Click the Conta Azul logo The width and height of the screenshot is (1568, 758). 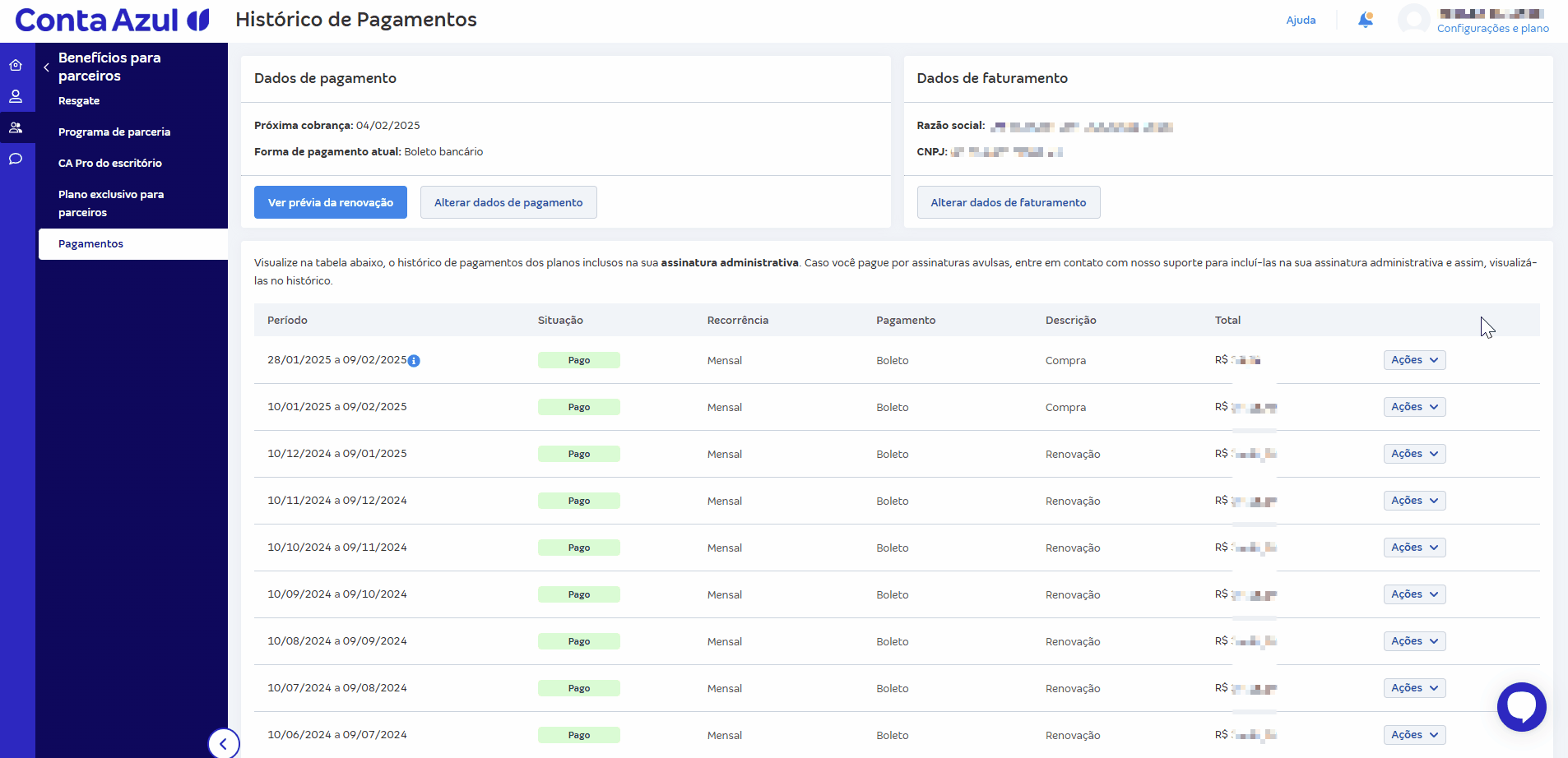click(x=112, y=20)
